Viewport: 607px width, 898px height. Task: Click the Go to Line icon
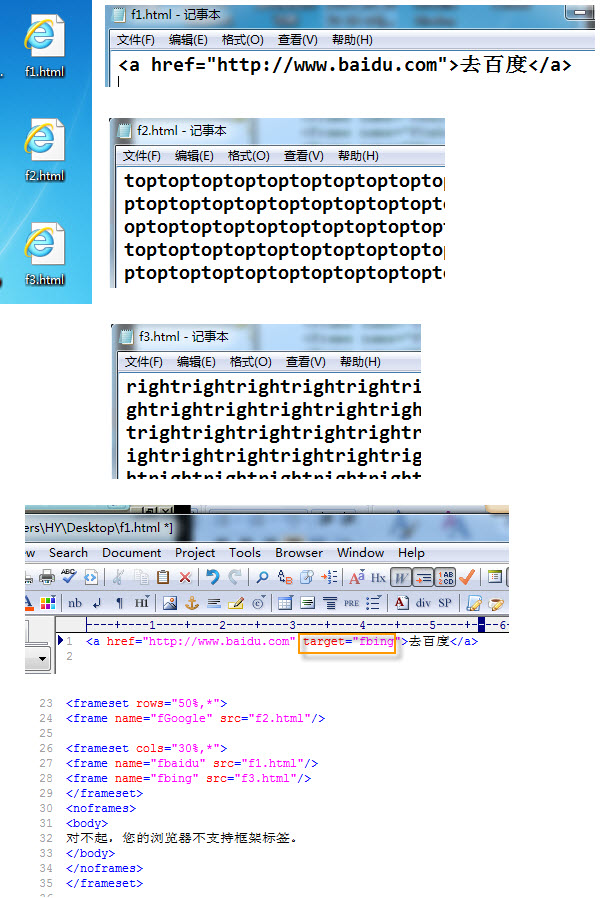pyautogui.click(x=329, y=577)
